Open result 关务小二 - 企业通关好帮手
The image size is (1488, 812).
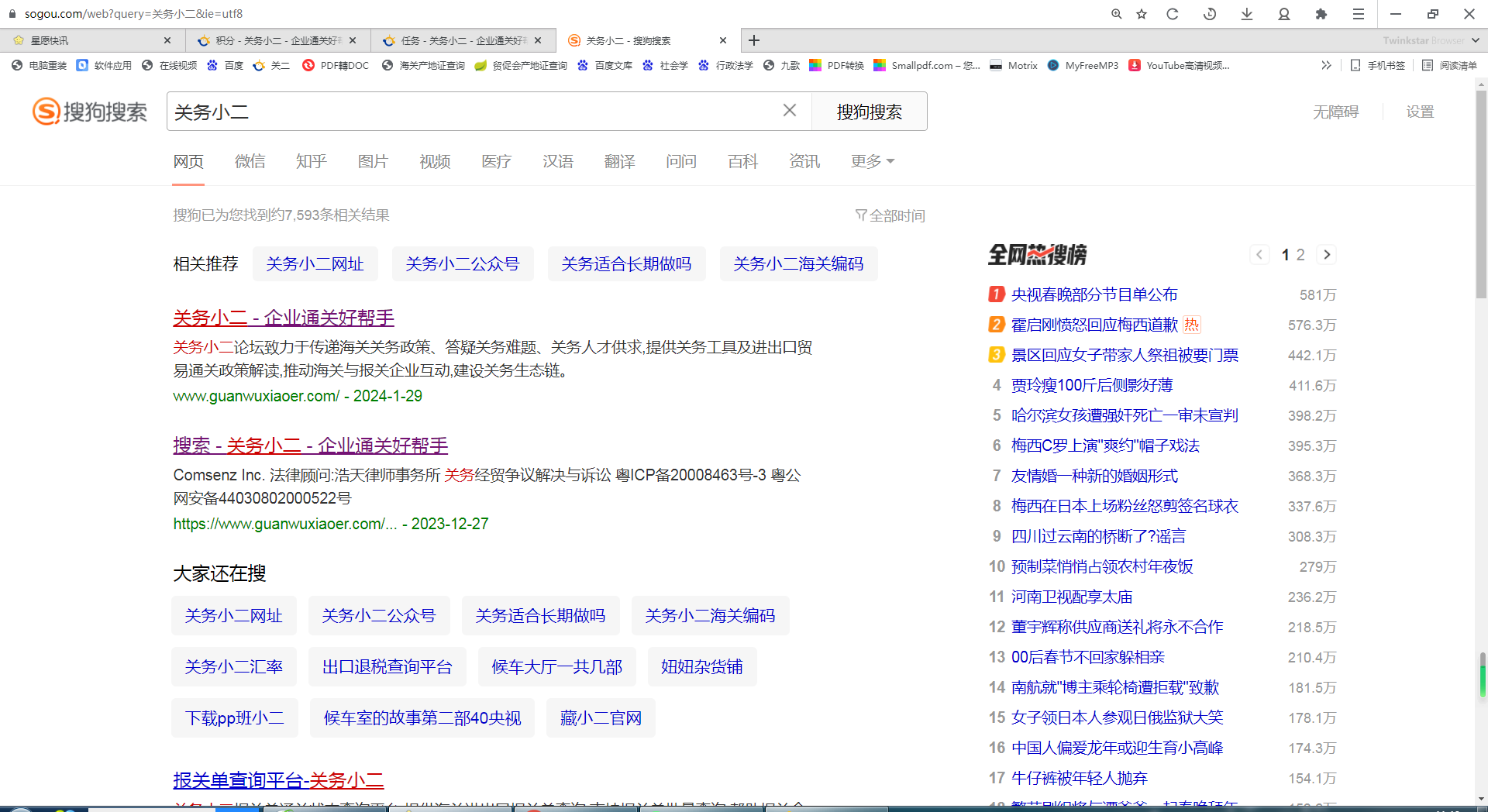point(284,318)
